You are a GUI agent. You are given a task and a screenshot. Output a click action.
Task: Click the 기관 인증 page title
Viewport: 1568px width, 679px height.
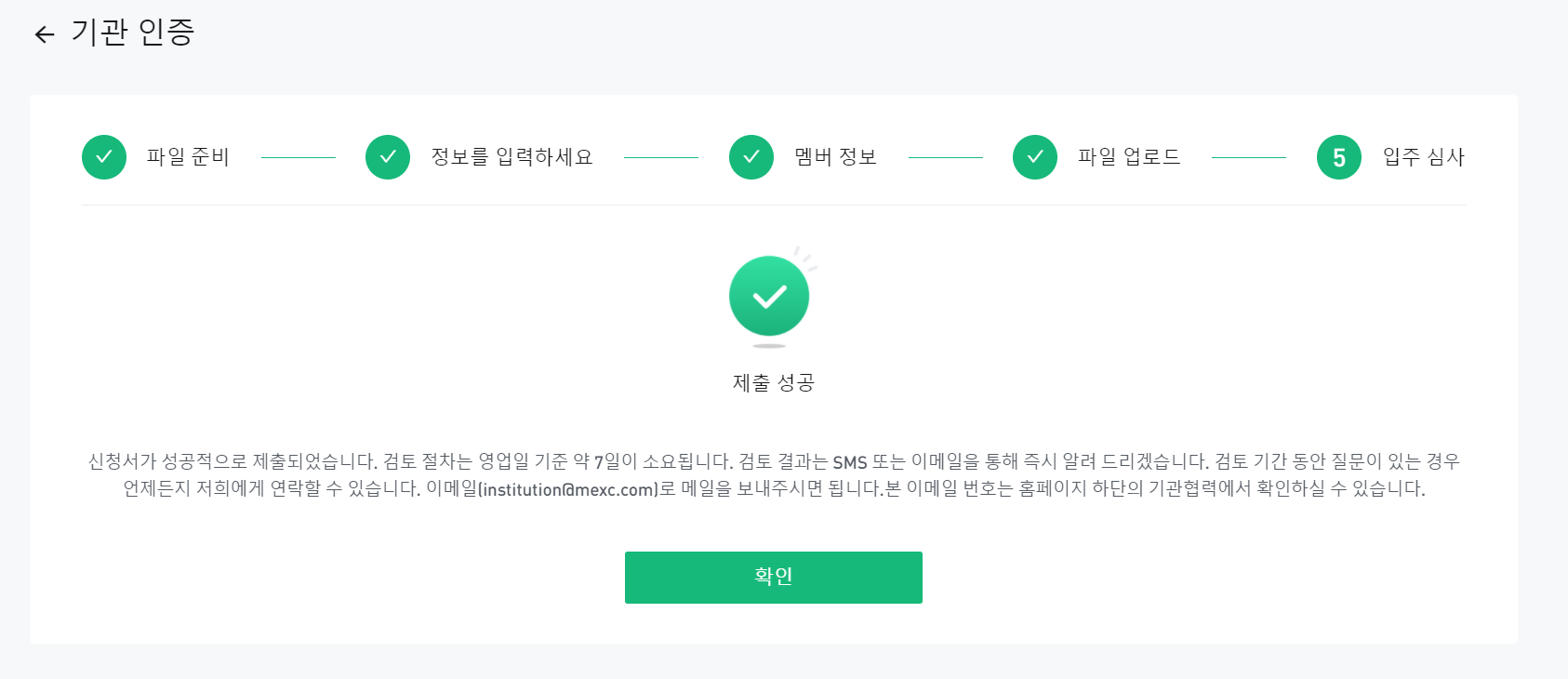(133, 33)
